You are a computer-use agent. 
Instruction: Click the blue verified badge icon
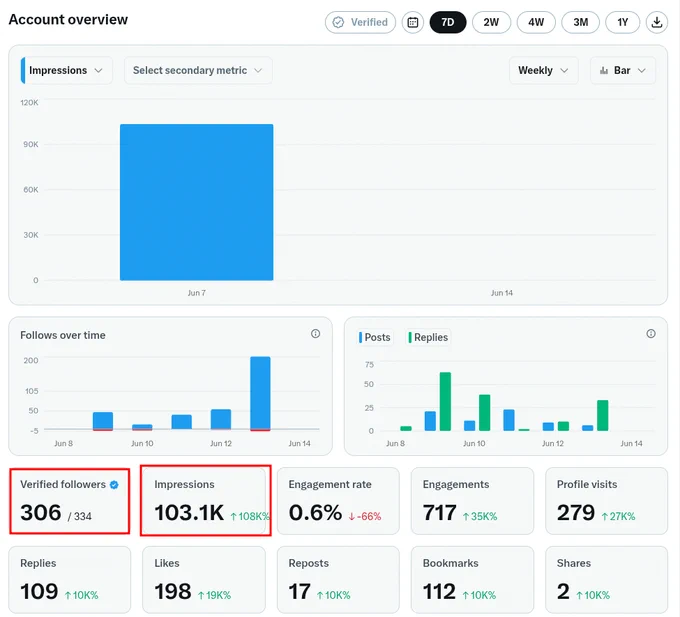(x=114, y=485)
